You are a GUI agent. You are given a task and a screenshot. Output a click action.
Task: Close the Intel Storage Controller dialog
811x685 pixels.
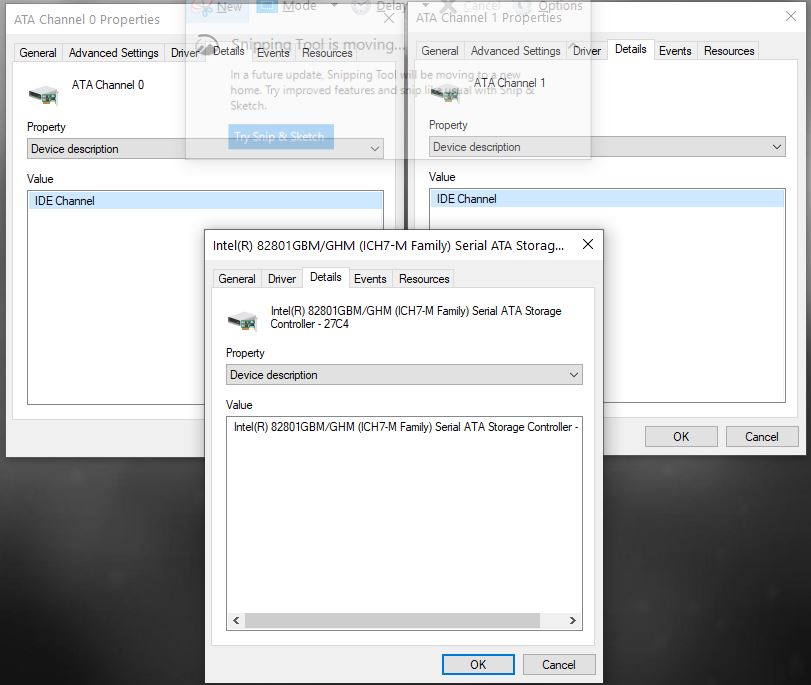click(x=588, y=244)
